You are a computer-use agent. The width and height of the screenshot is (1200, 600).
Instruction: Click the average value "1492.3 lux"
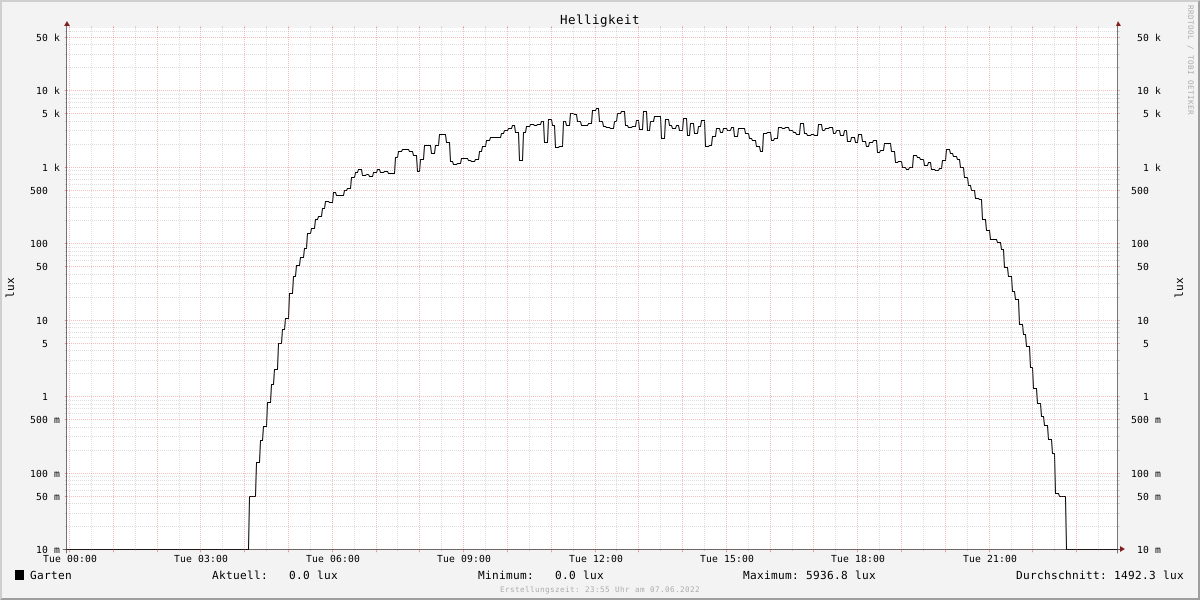(x=1148, y=575)
